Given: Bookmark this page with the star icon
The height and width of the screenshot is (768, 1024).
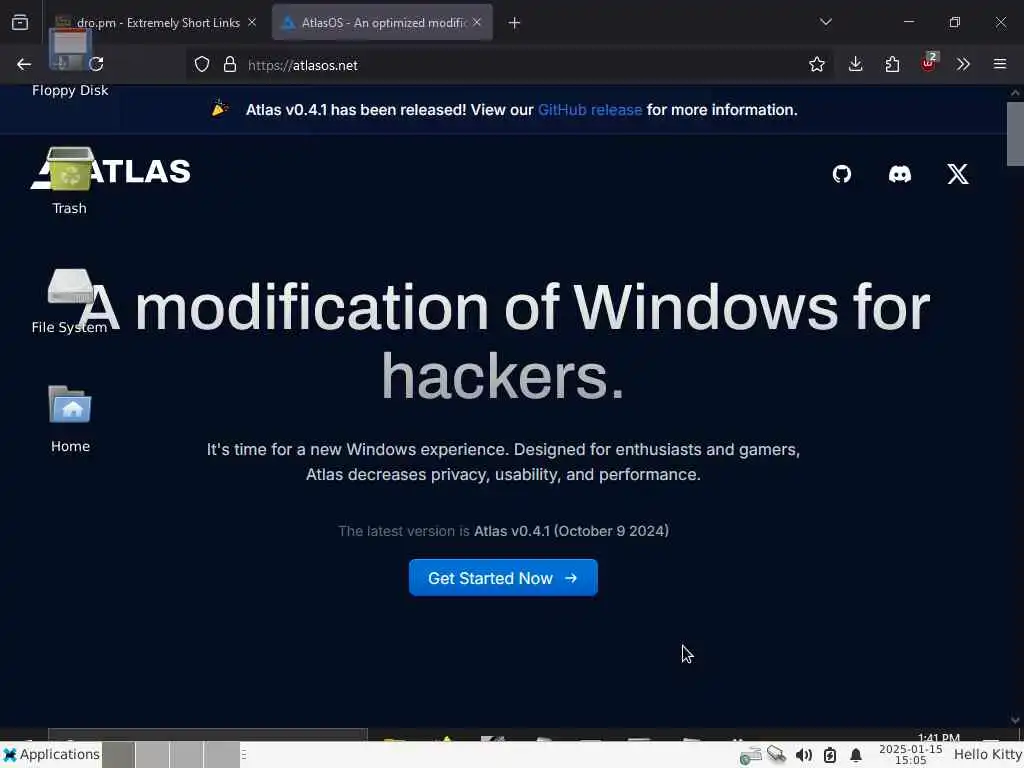Looking at the screenshot, I should click(816, 64).
